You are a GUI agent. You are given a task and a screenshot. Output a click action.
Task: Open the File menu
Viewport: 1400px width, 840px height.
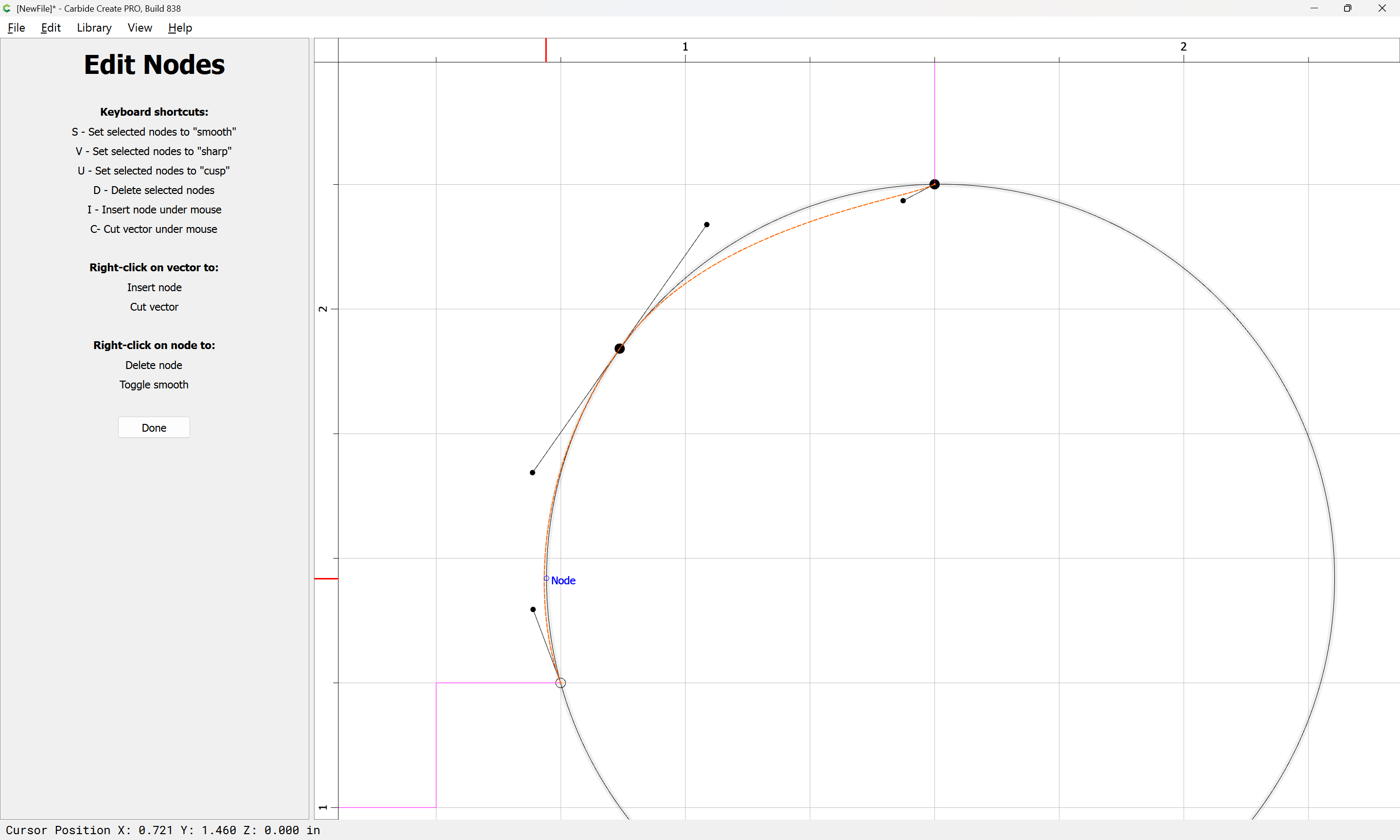click(17, 28)
